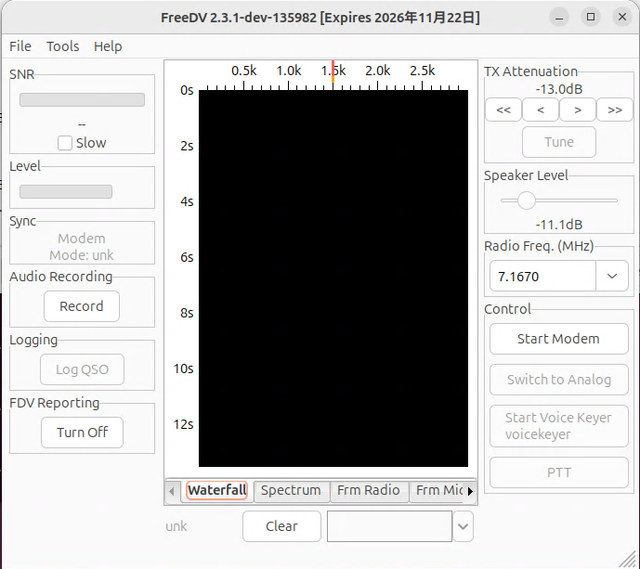Viewport: 640px width, 569px height.
Task: Click the Level gauge bar
Action: (66, 191)
